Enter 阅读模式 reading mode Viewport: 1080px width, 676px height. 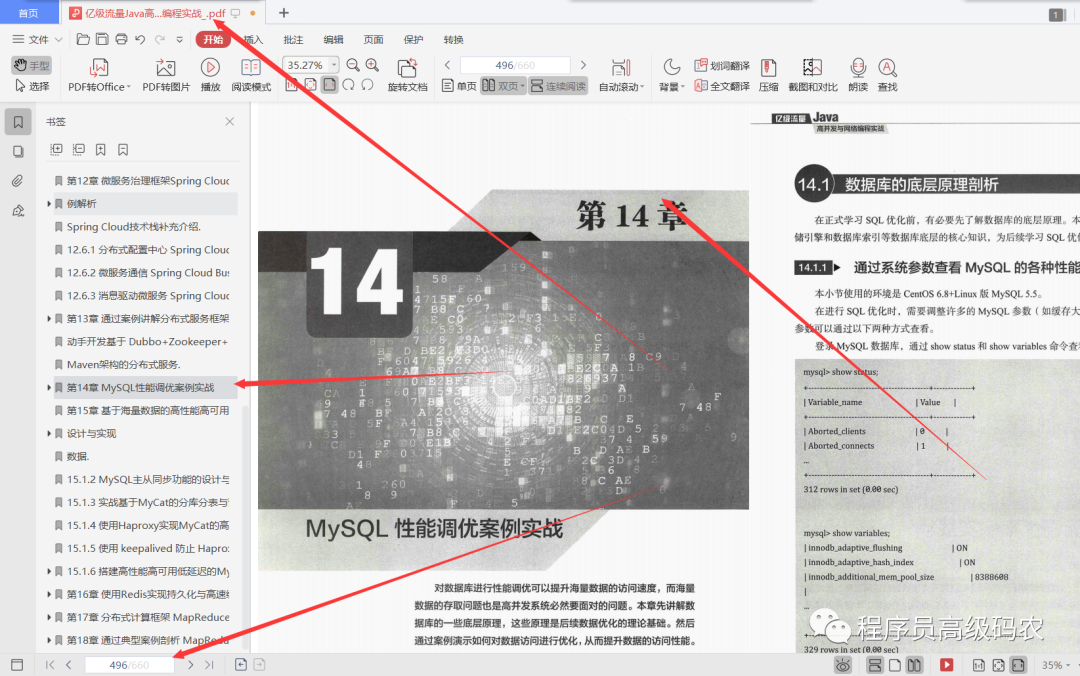251,75
